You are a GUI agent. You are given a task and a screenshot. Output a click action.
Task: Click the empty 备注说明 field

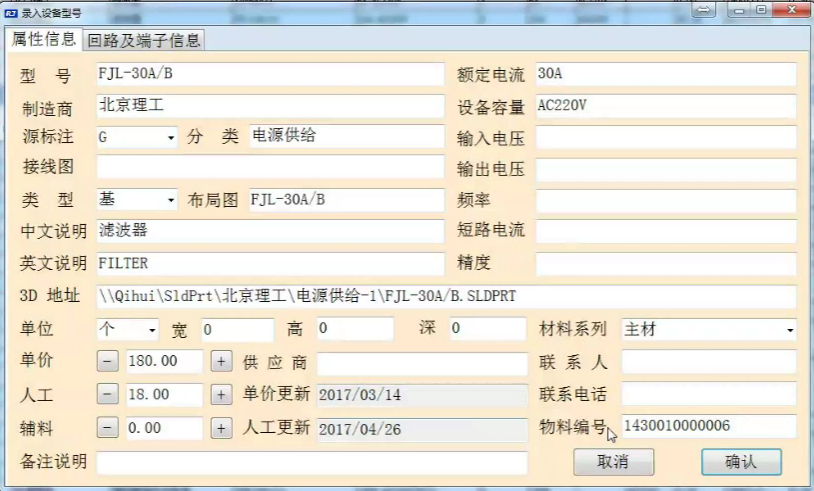click(x=312, y=462)
